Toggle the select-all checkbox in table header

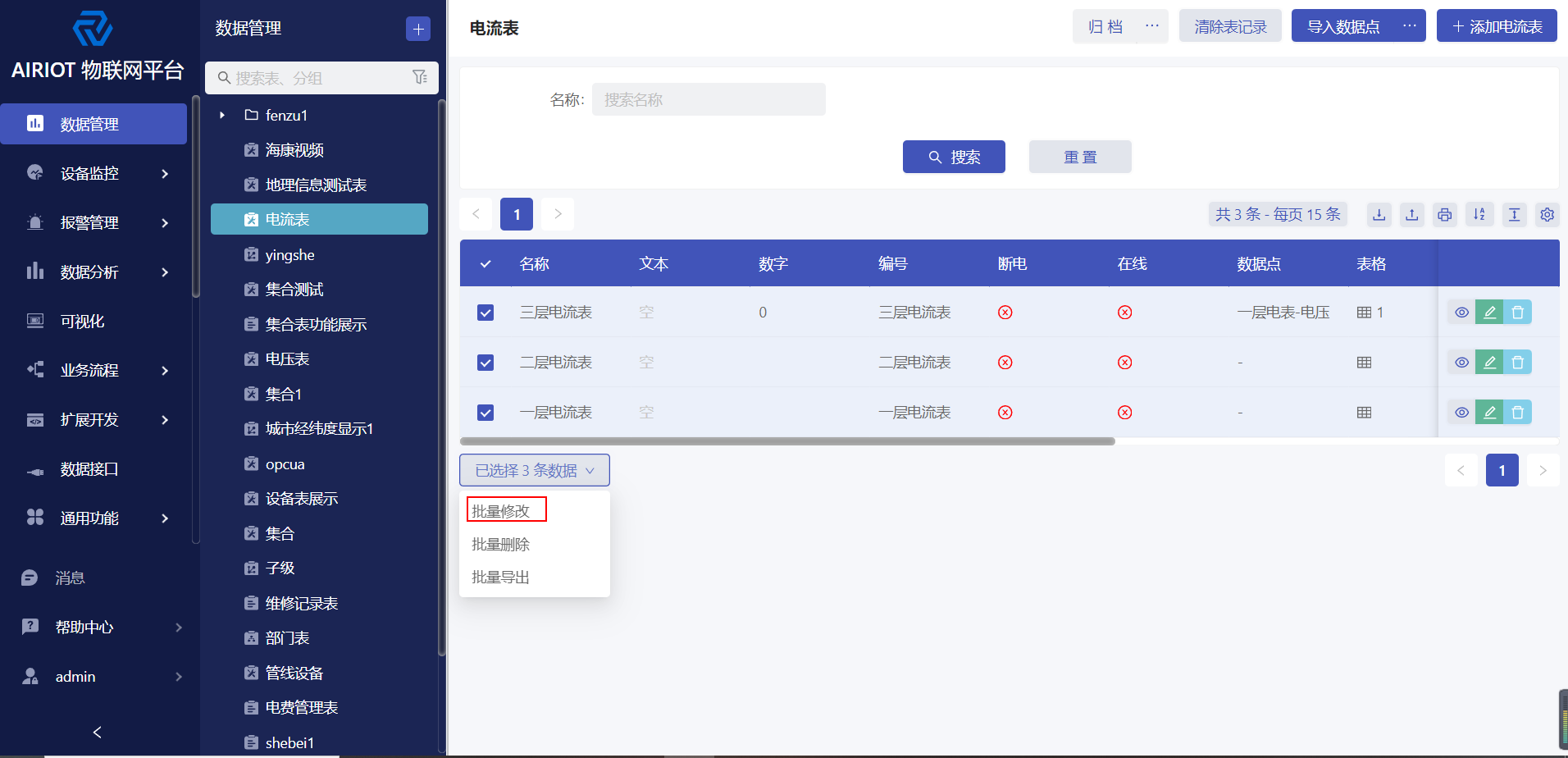click(485, 264)
